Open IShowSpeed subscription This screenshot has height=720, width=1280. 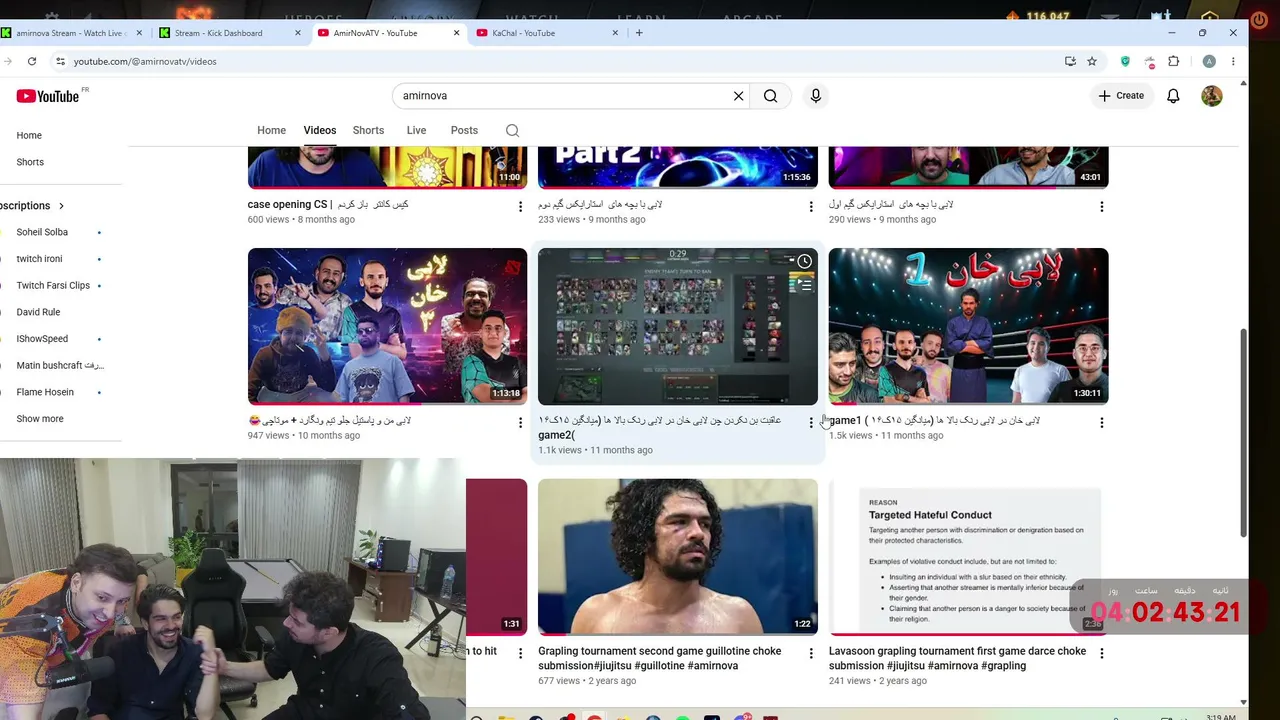coord(42,339)
